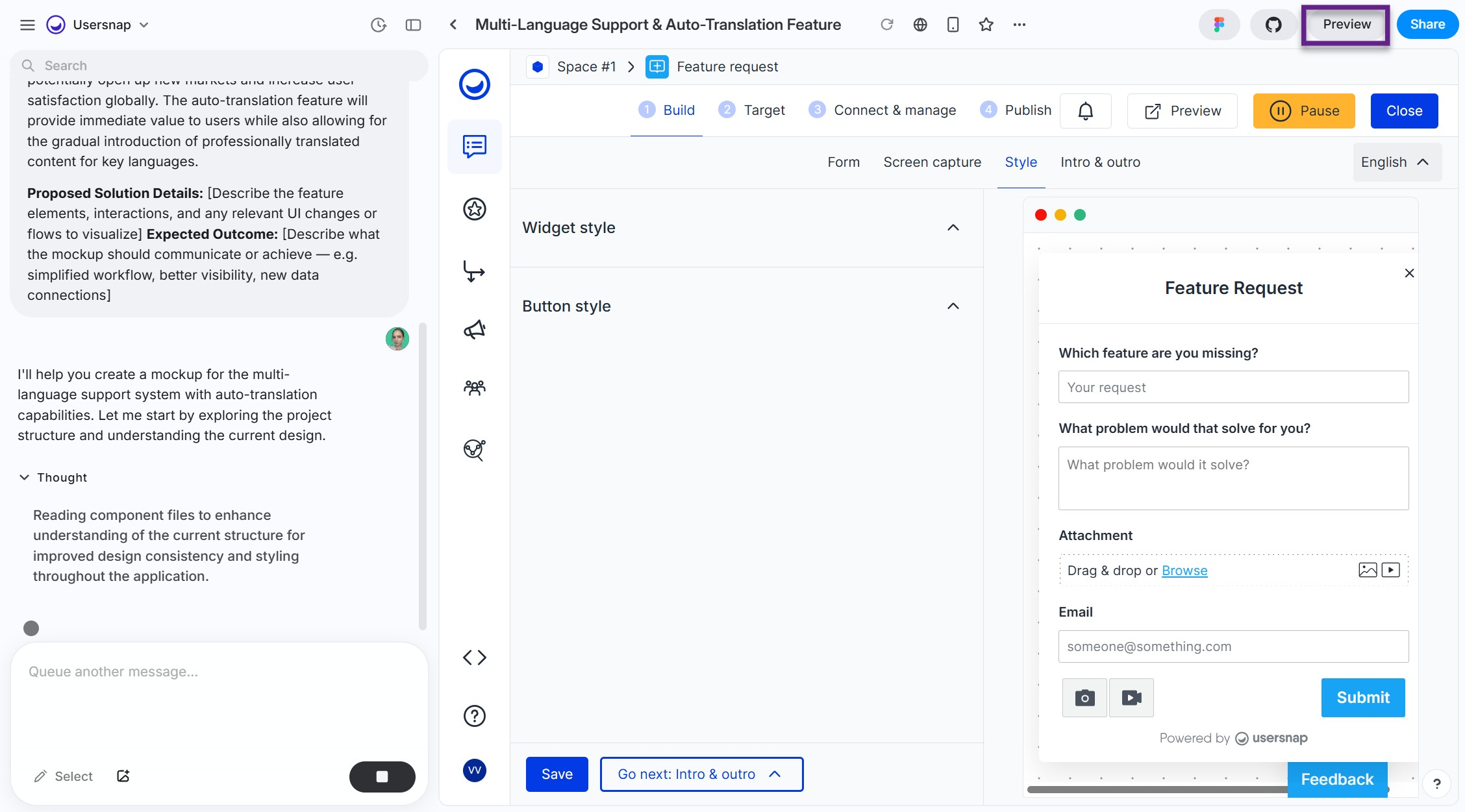The width and height of the screenshot is (1465, 812).
Task: Go to the Target step
Action: pos(752,110)
